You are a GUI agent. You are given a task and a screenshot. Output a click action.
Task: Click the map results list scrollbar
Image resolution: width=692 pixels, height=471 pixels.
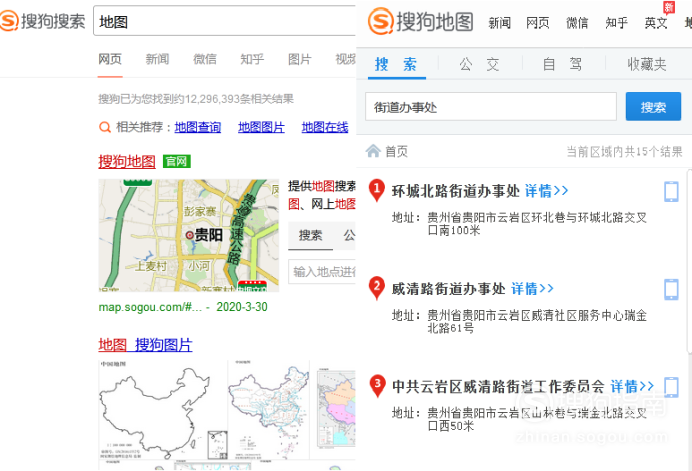click(689, 260)
